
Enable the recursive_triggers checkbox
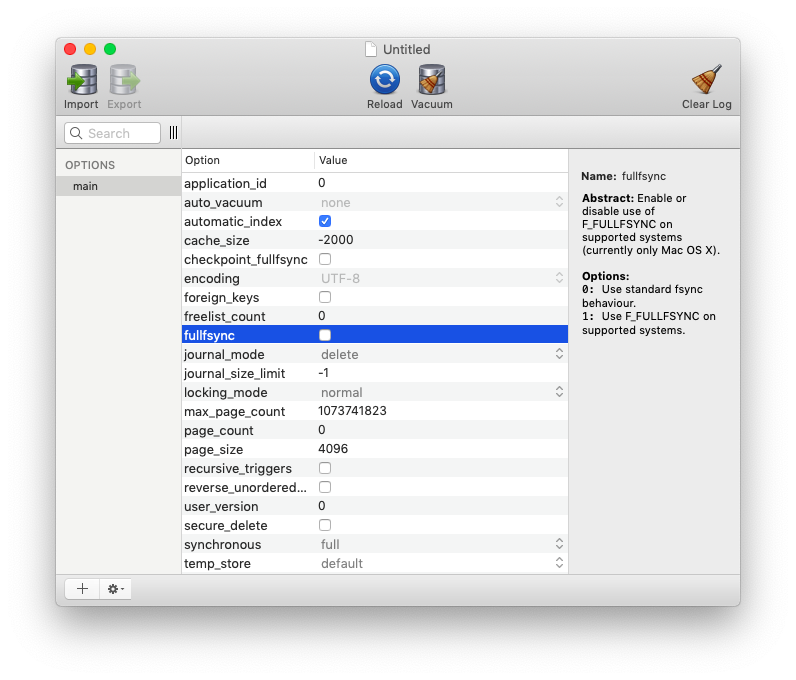(325, 468)
